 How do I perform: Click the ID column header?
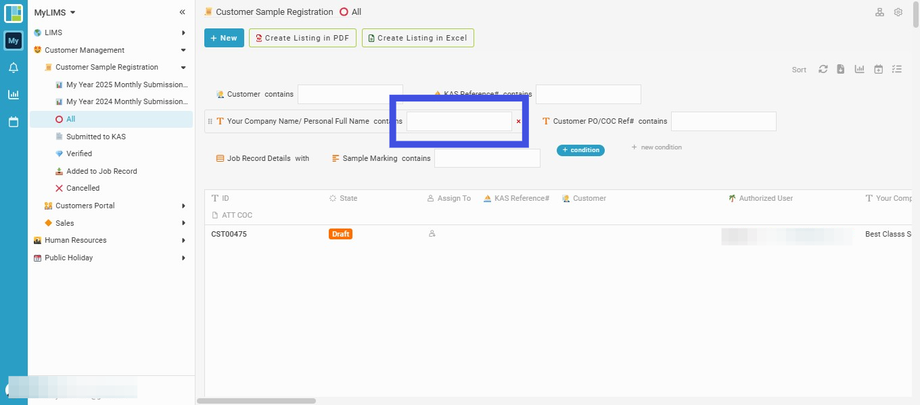221,198
